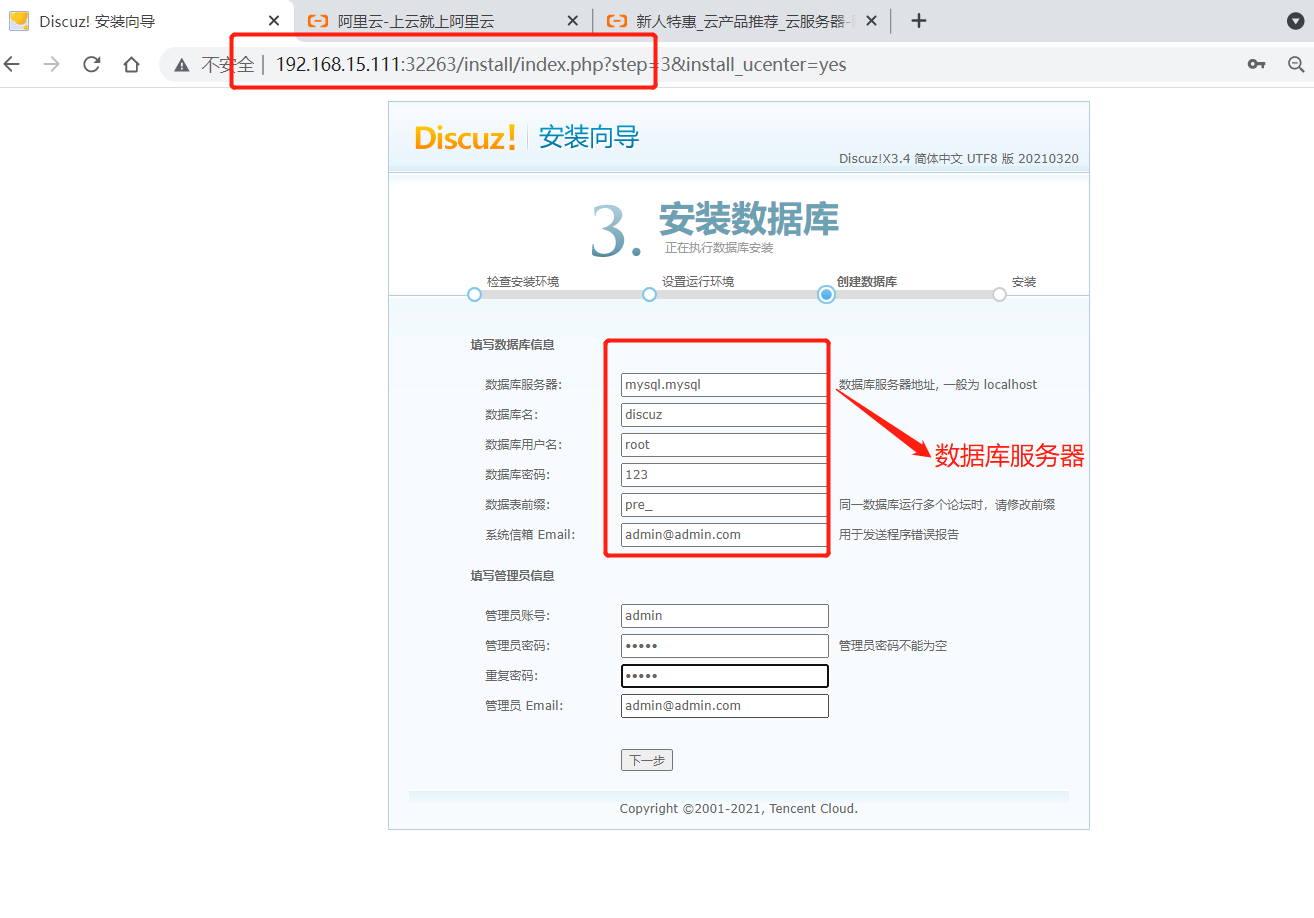Switch to the 阿里云-上云就上阿里云 tab
1314x918 pixels.
(444, 21)
